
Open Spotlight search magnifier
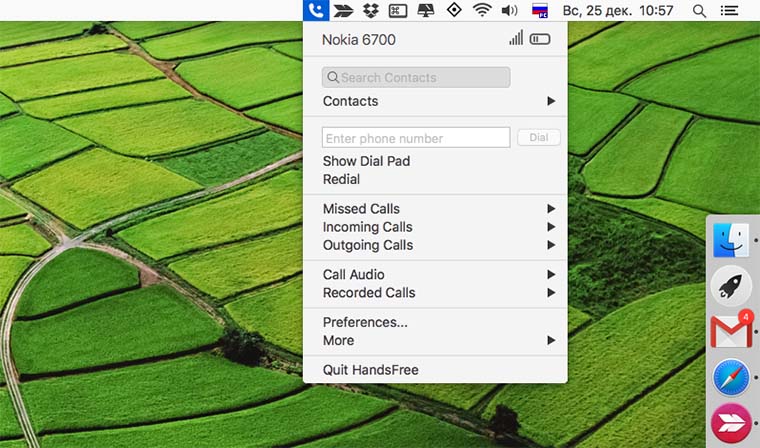coord(699,11)
